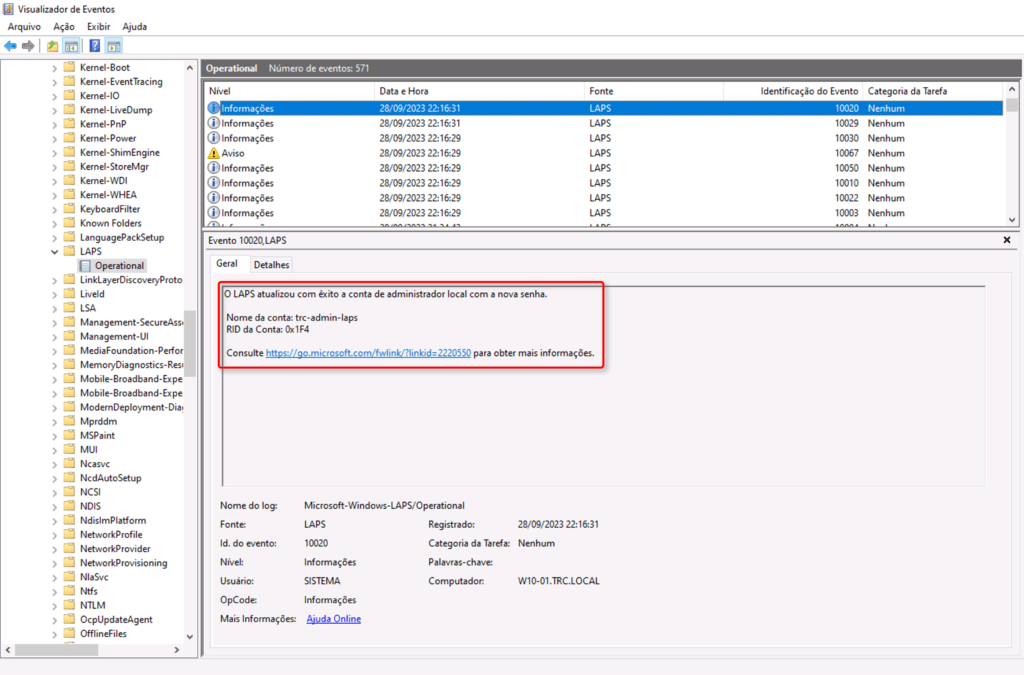Switch to the Detalhes tab
This screenshot has width=1024, height=675.
(x=270, y=265)
